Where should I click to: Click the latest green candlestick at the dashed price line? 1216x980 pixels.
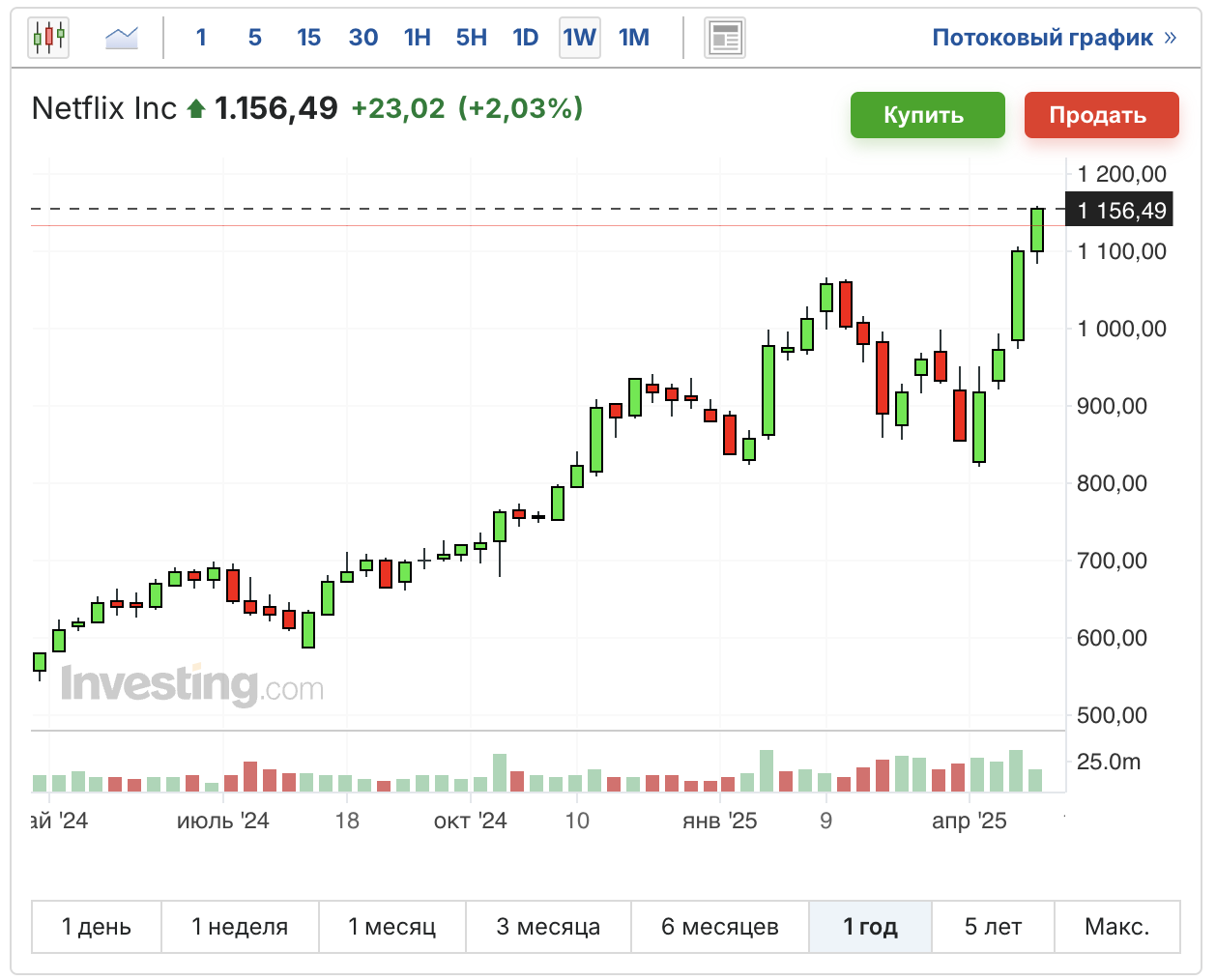[x=1037, y=230]
